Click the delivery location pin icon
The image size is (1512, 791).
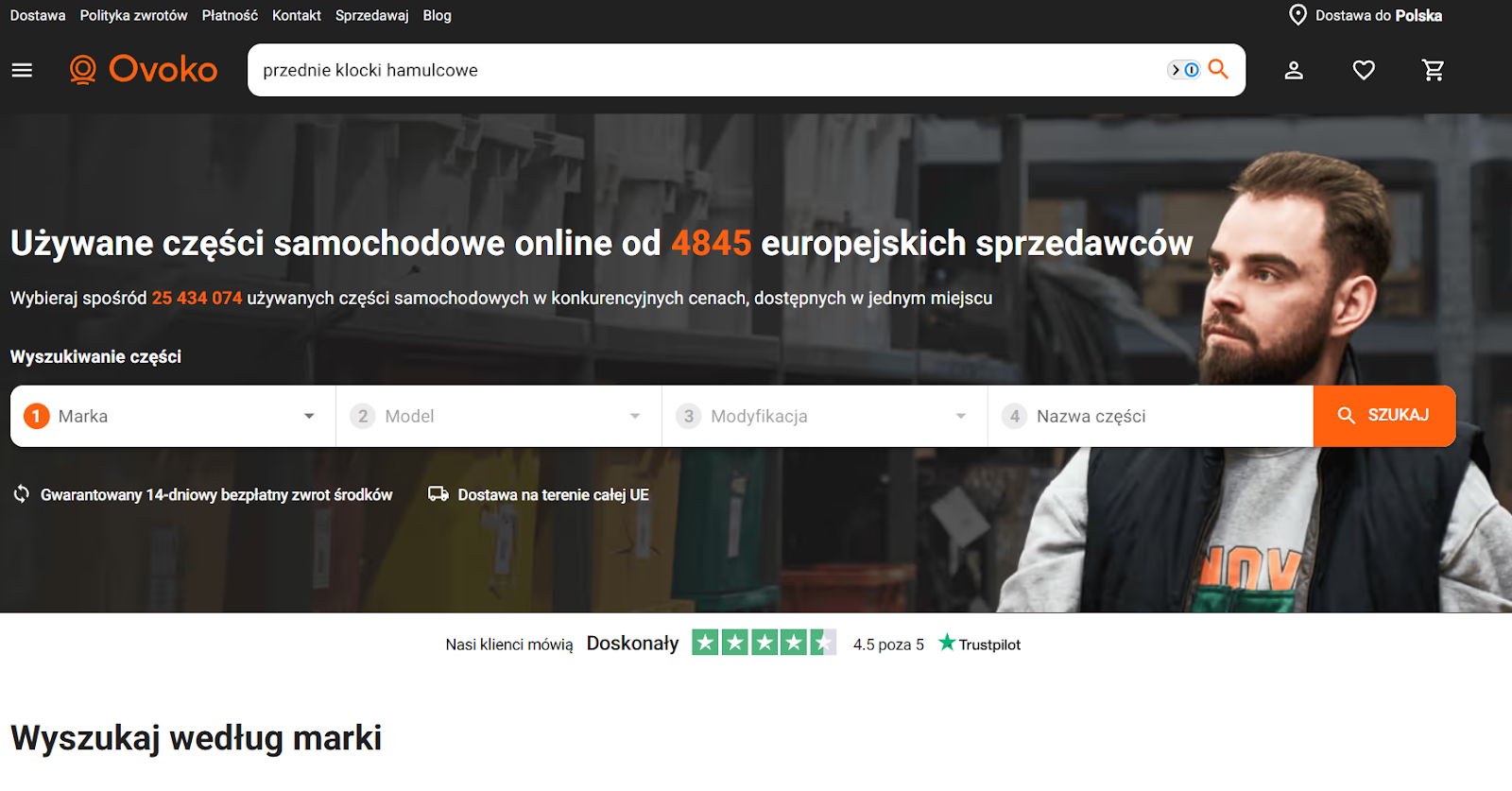pyautogui.click(x=1298, y=15)
